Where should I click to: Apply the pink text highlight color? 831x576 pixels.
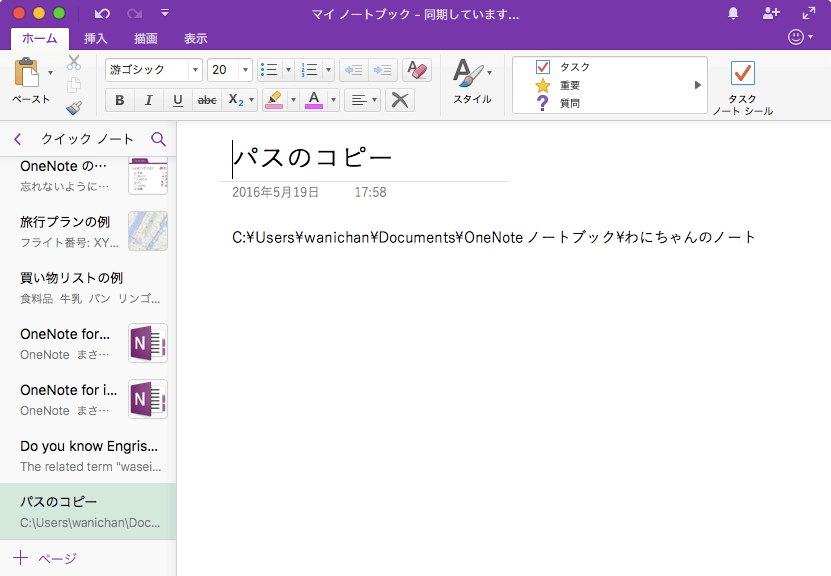[274, 100]
